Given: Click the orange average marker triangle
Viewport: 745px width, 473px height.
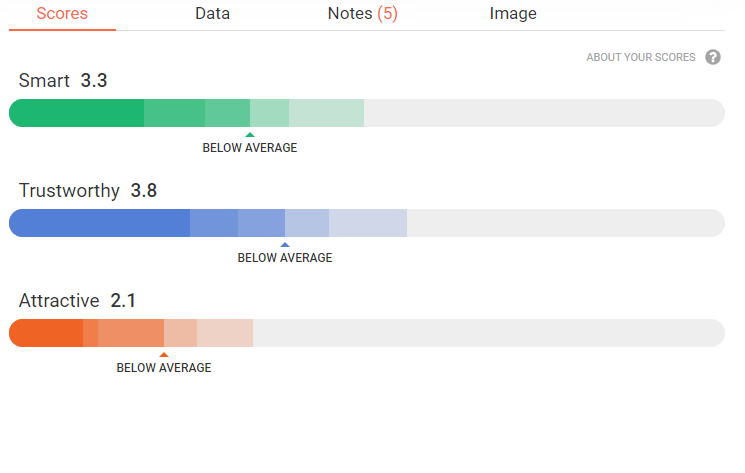Looking at the screenshot, I should [x=164, y=354].
